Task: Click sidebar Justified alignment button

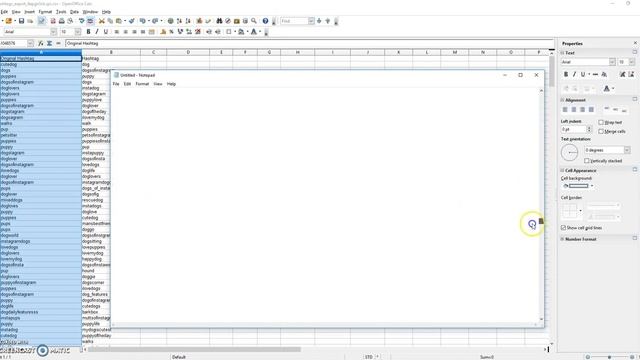Action: pyautogui.click(x=591, y=109)
